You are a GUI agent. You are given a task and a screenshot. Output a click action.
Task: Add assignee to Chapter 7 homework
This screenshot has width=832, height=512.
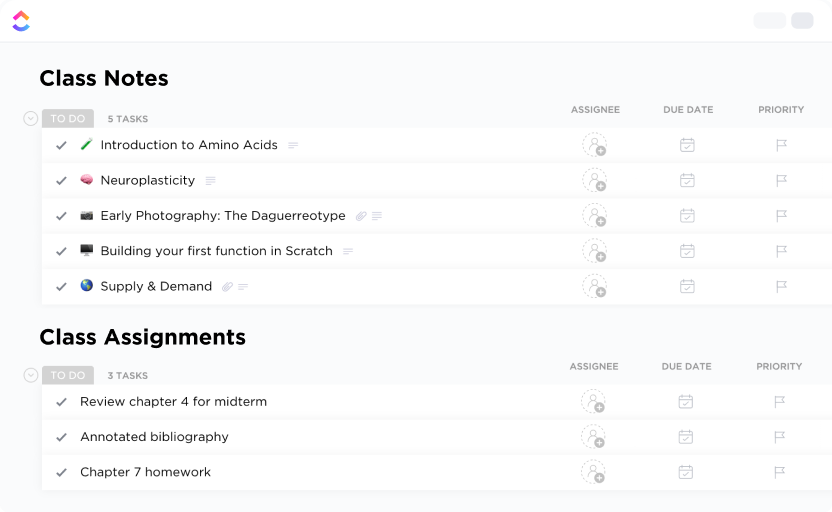coord(593,472)
